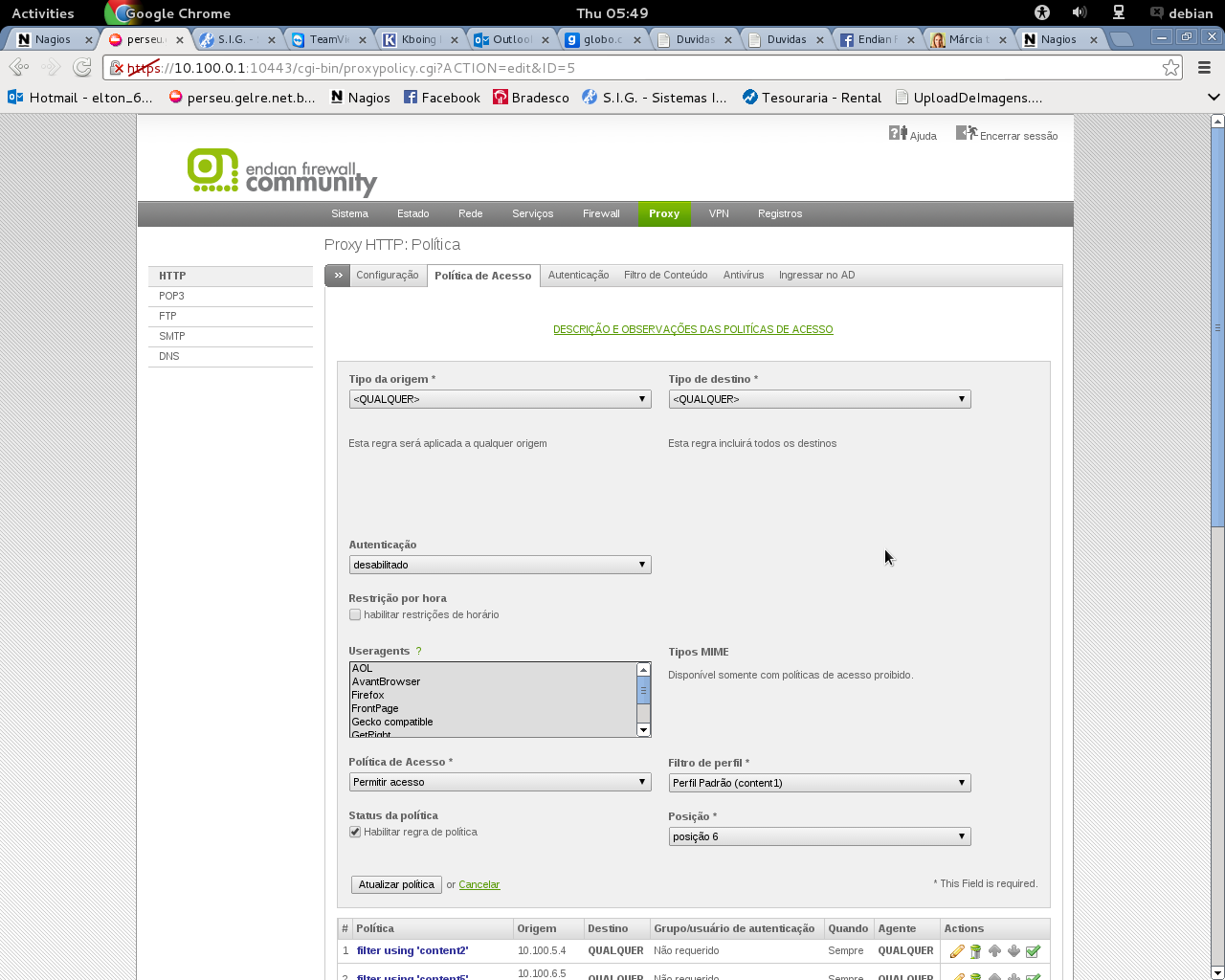Open the Posição dropdown
This screenshot has height=980, width=1225.
pyautogui.click(x=819, y=836)
